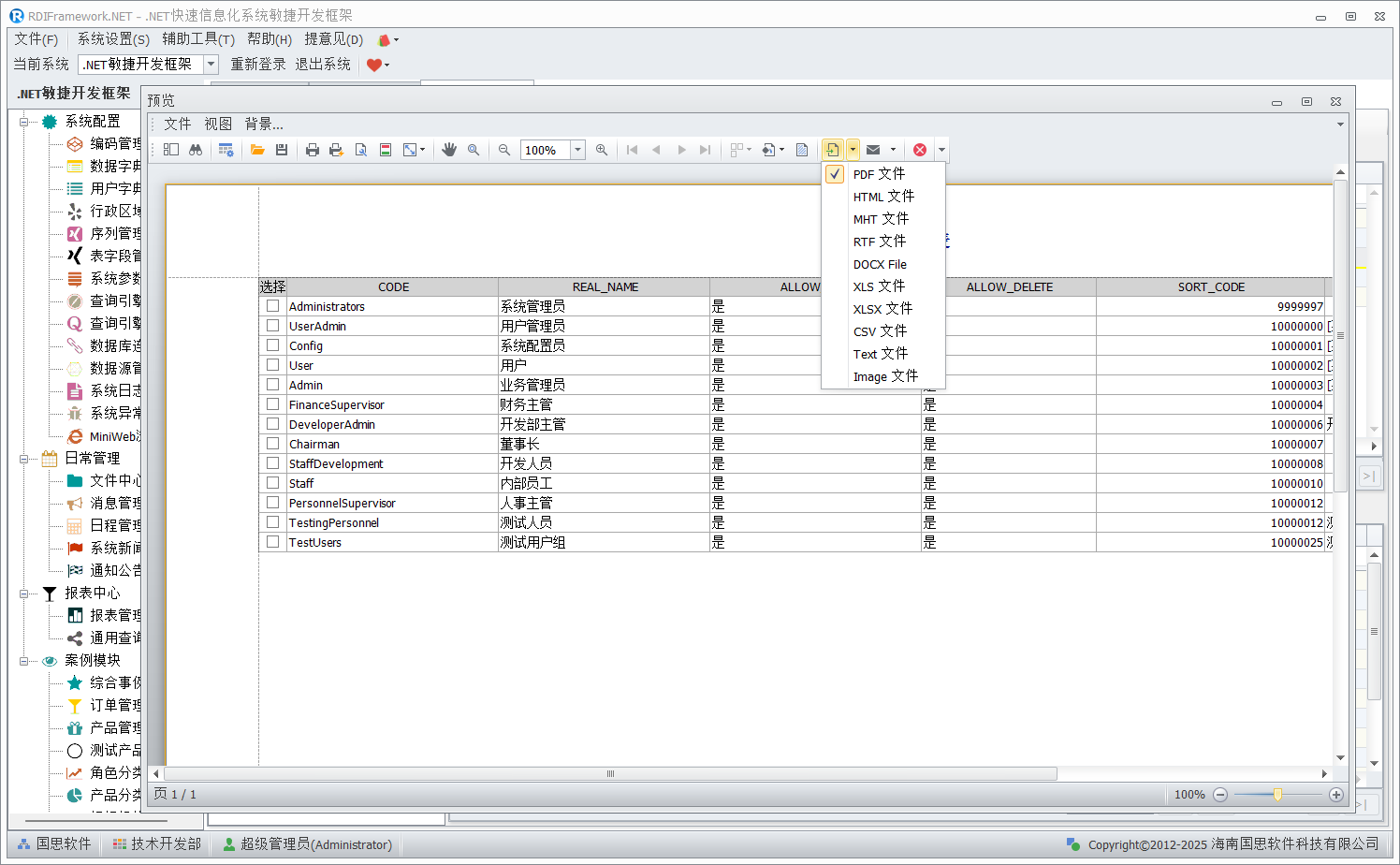The height and width of the screenshot is (865, 1400).
Task: Click the red close preview icon
Action: pyautogui.click(x=920, y=150)
